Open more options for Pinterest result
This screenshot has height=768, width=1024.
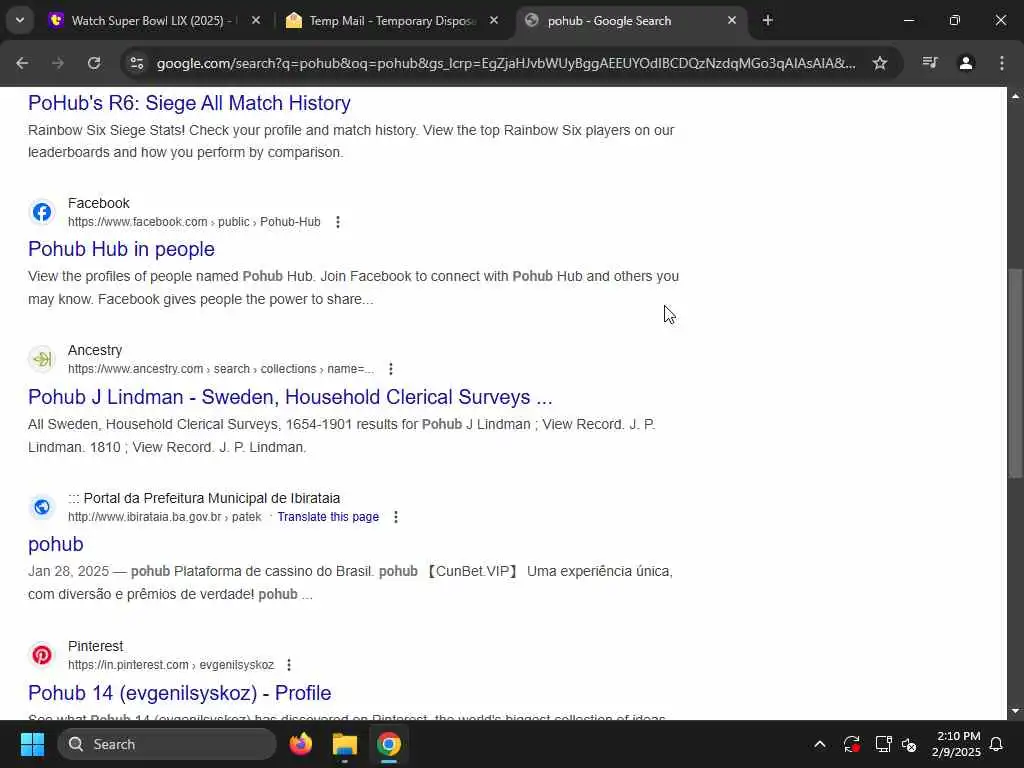(x=289, y=665)
